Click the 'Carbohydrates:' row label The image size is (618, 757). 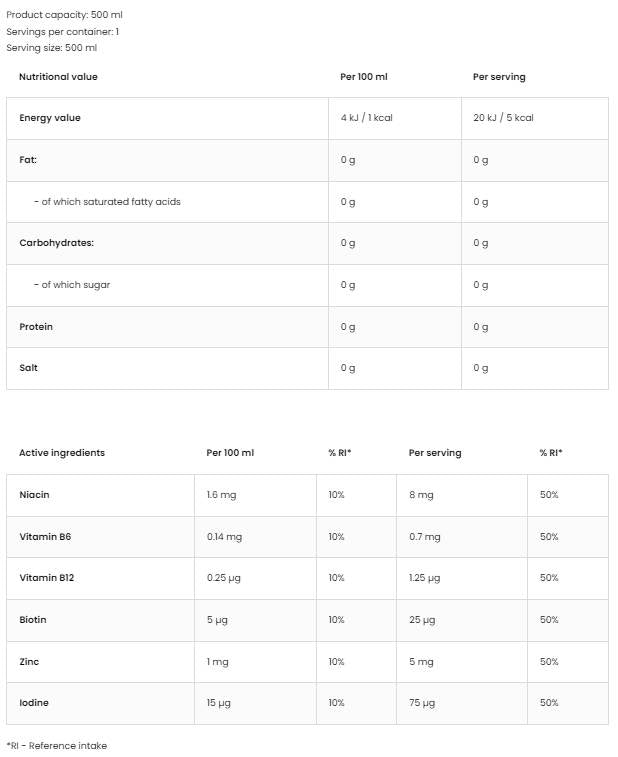click(x=56, y=243)
